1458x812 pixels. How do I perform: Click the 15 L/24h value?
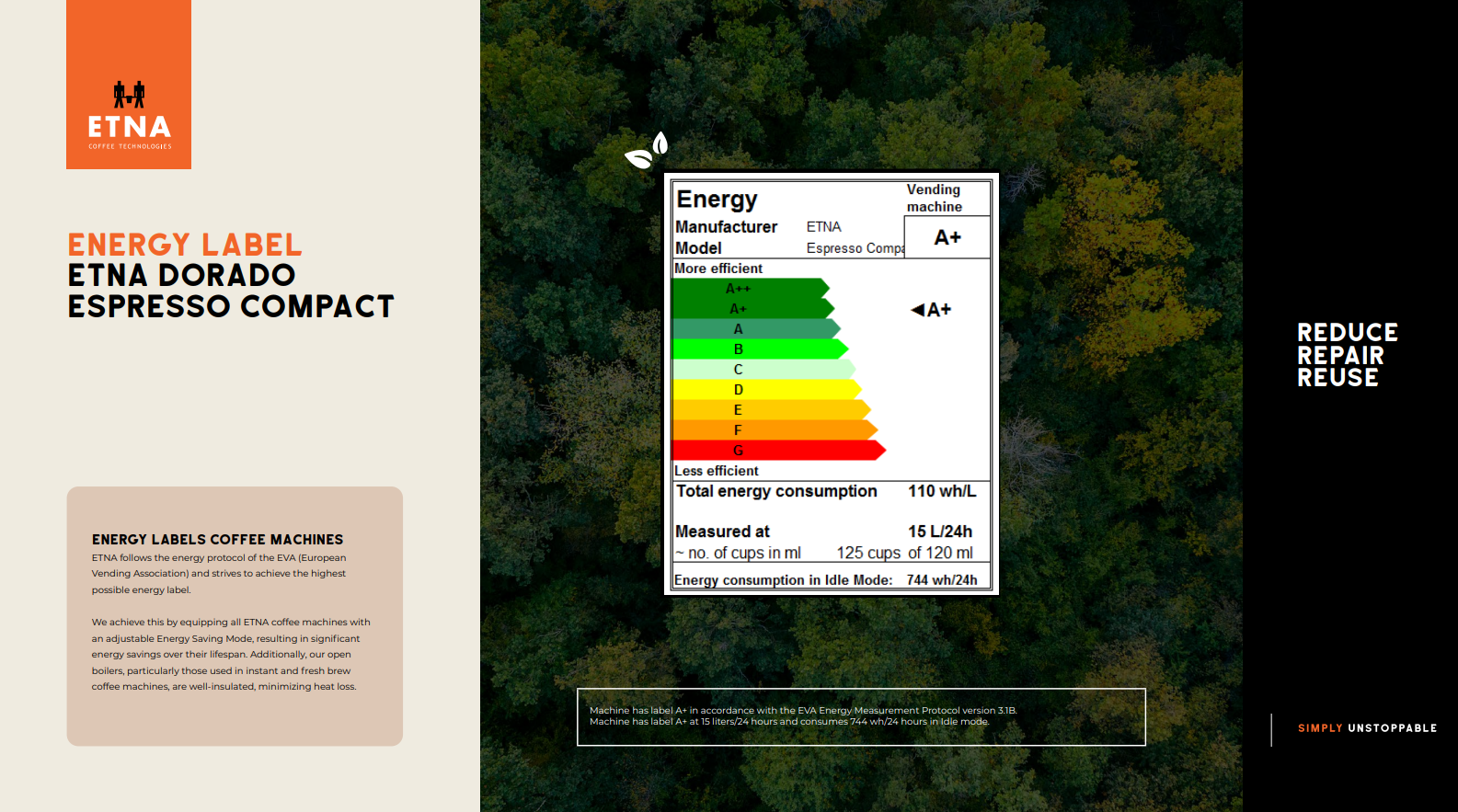940,532
